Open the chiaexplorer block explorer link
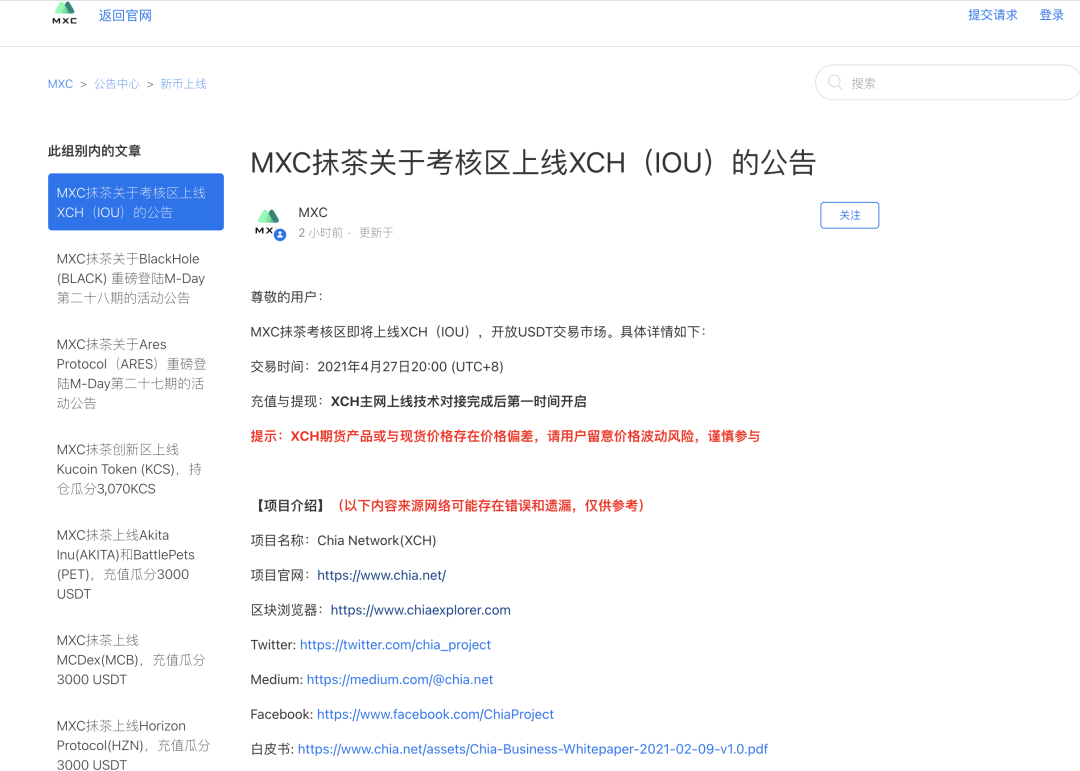 [420, 610]
